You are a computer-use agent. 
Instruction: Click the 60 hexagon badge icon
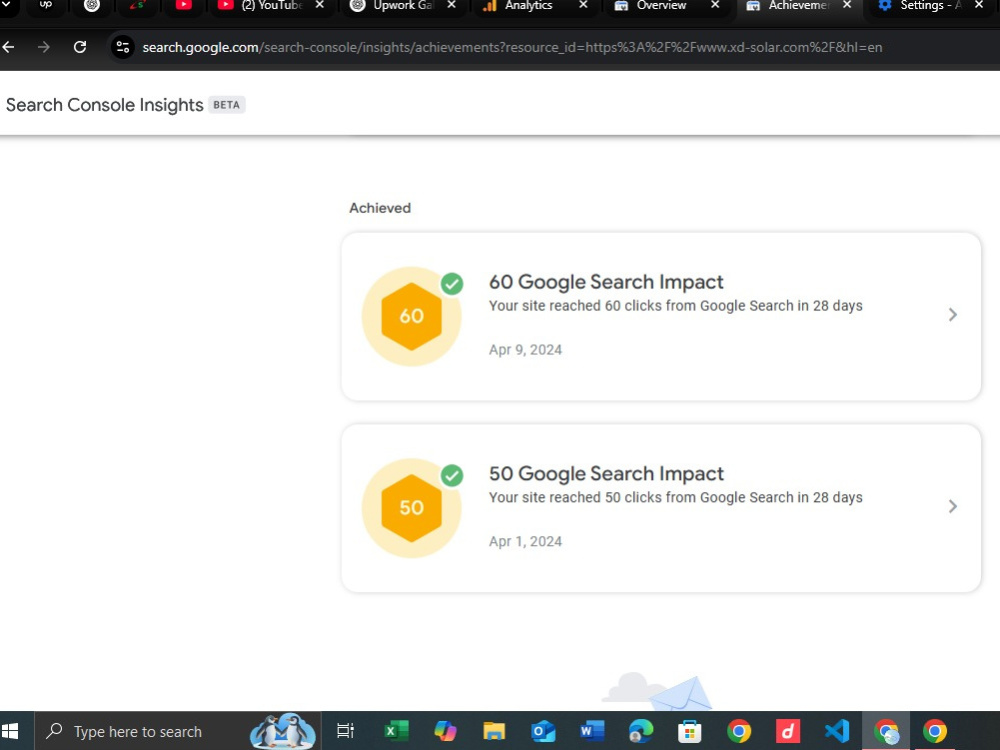(411, 316)
